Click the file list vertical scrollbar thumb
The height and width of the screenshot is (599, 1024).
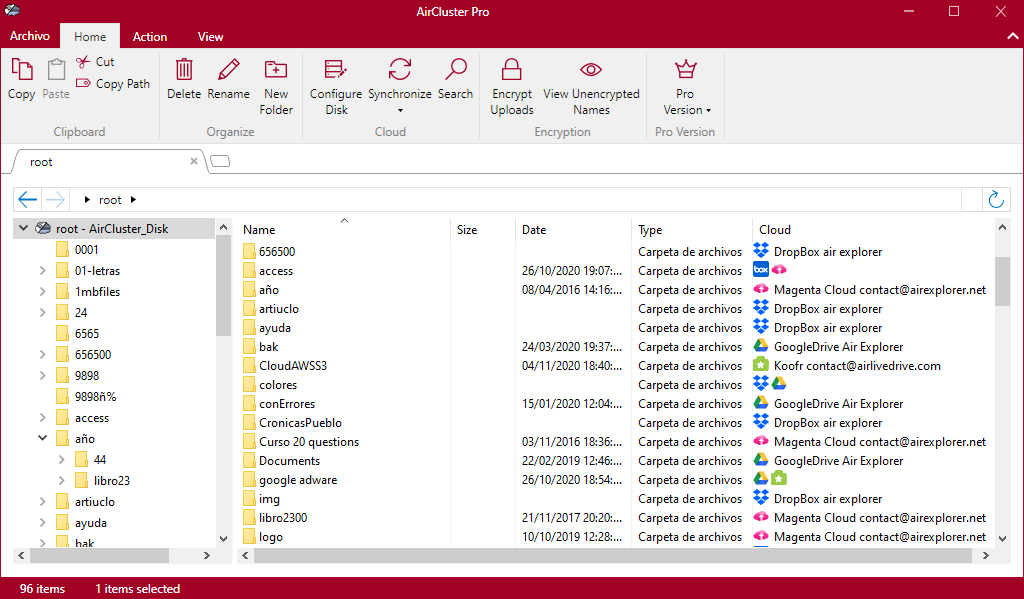point(1002,281)
